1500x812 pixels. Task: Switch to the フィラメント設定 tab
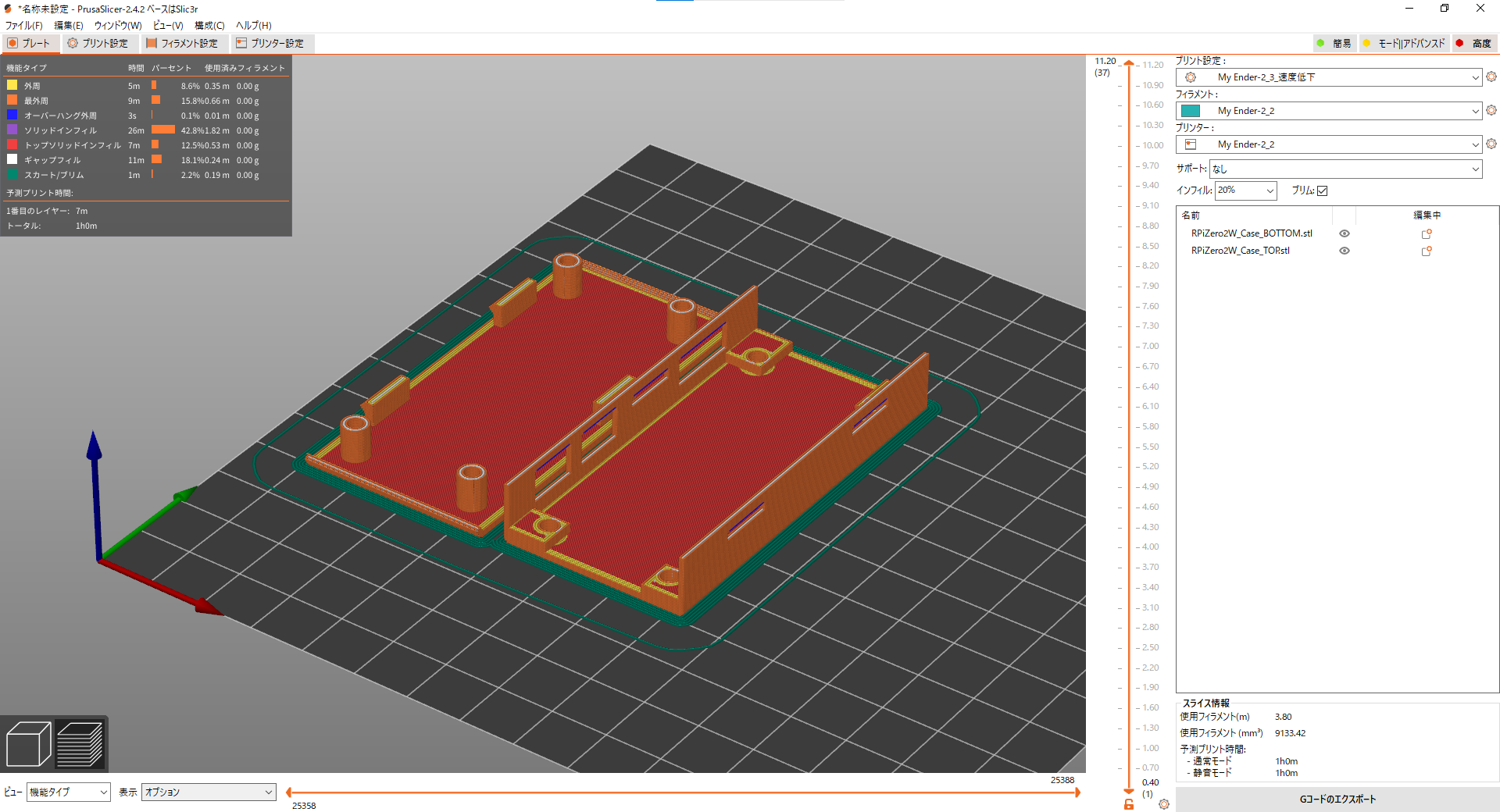pos(182,44)
